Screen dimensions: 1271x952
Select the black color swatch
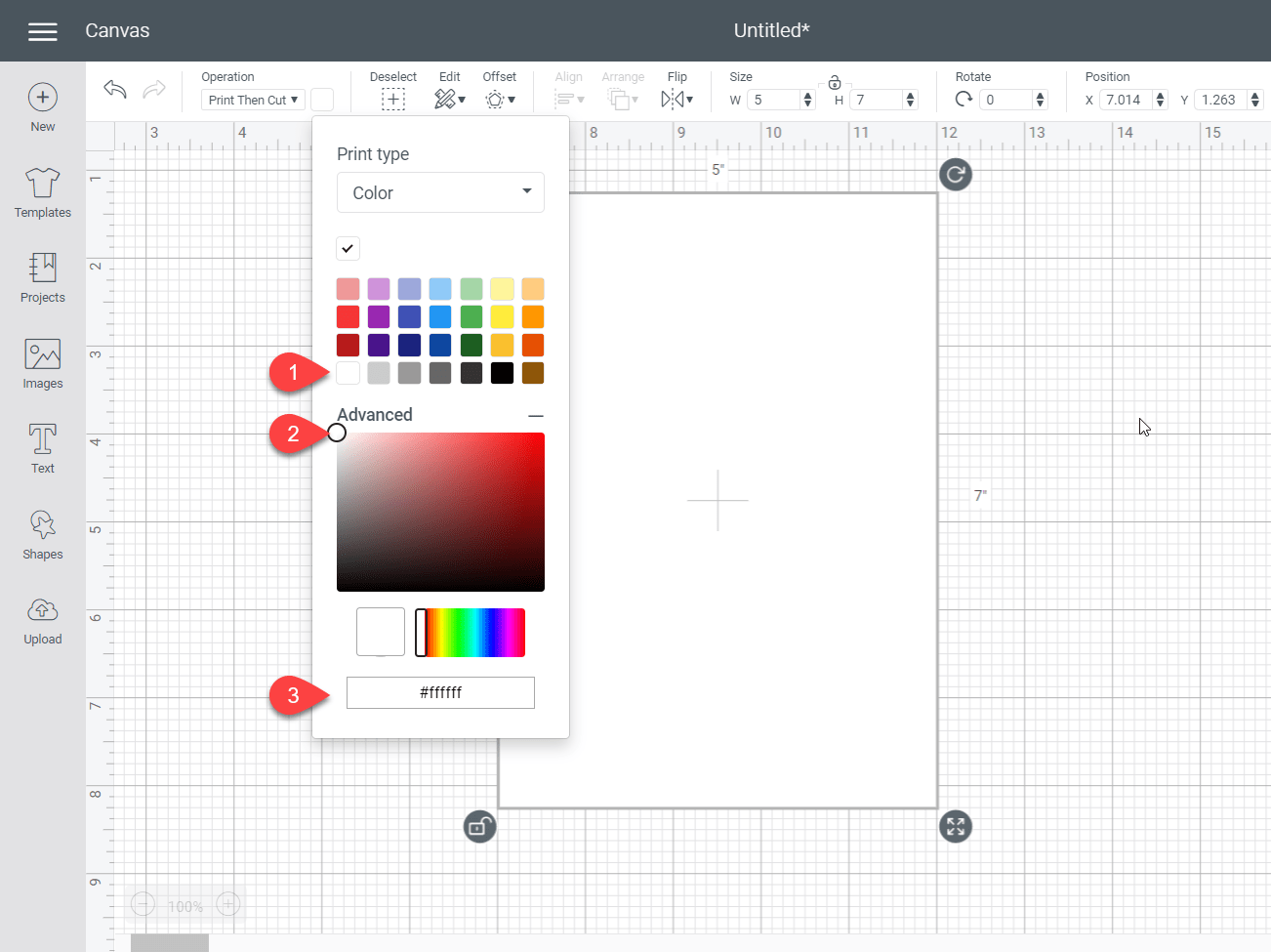click(x=503, y=373)
